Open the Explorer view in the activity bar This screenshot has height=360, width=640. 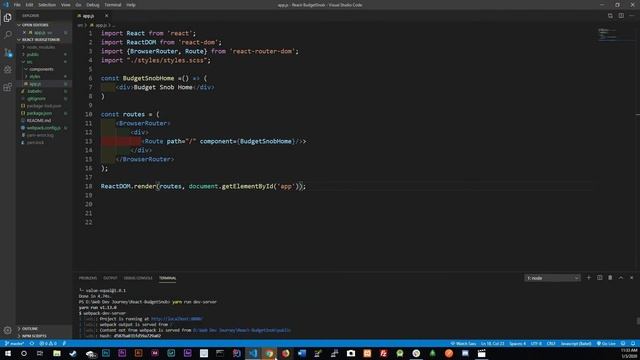[x=7, y=18]
